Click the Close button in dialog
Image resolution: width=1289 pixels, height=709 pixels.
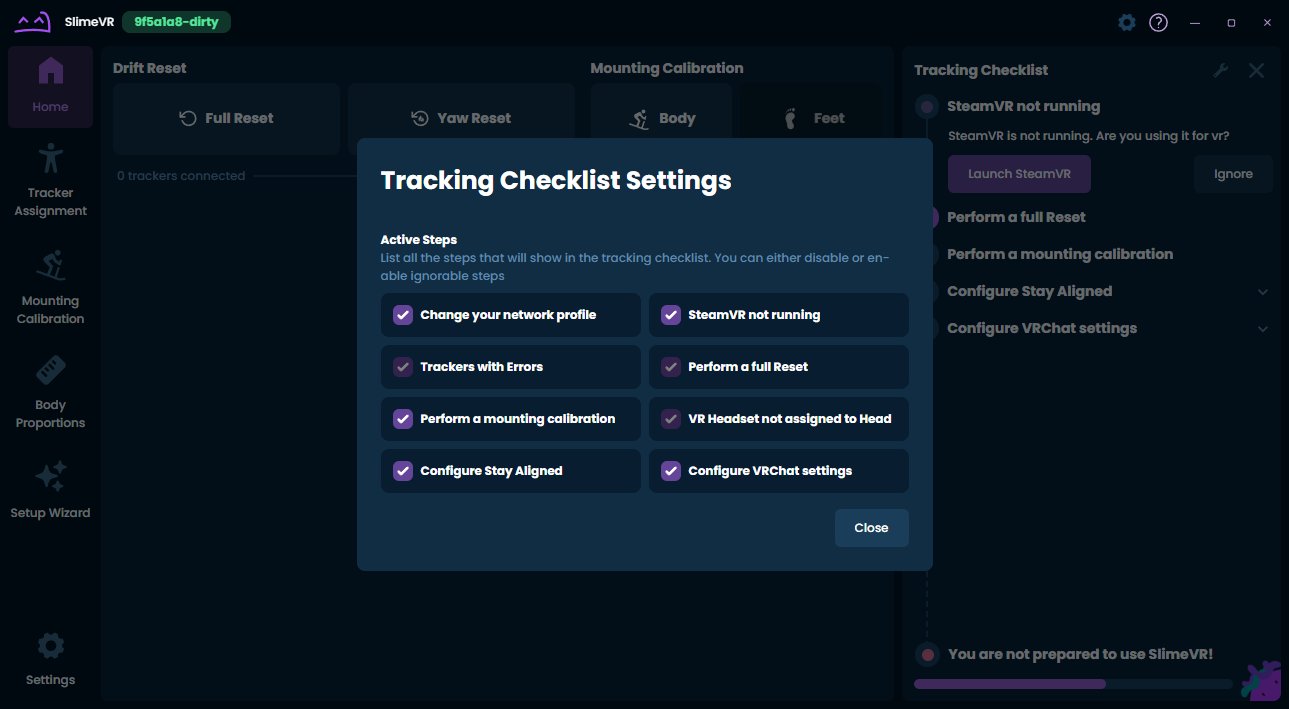point(871,528)
